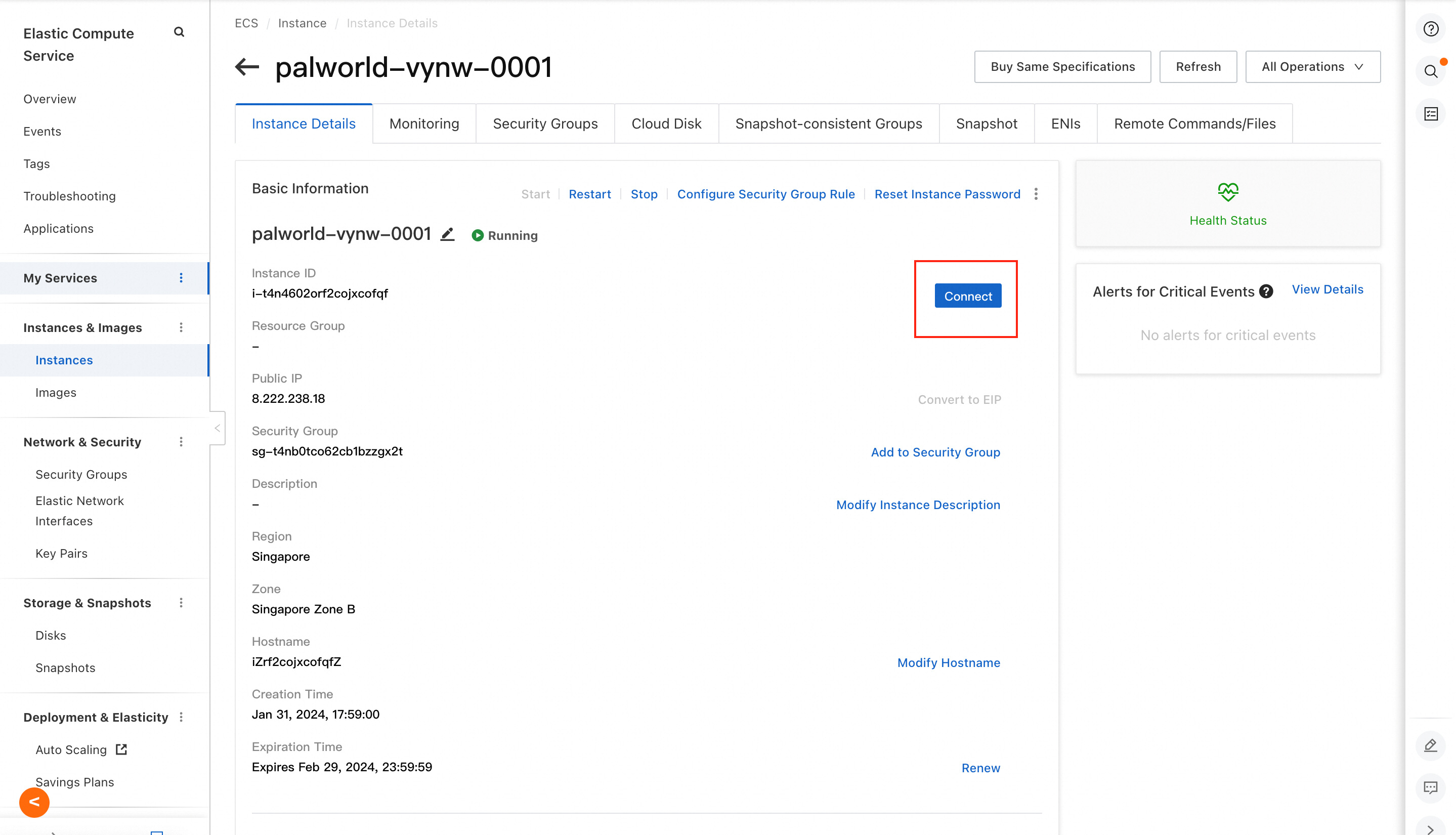The height and width of the screenshot is (835, 1456).
Task: Click the pencil edit icon beside instance name
Action: click(x=447, y=234)
